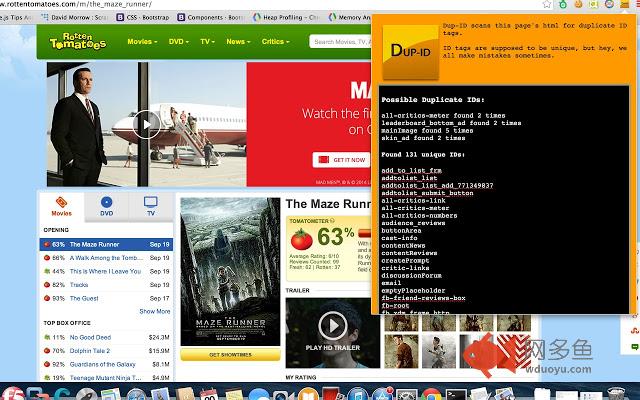Bookmark this page with the star icon
Screen dimensions: 640x400
click(x=547, y=4)
